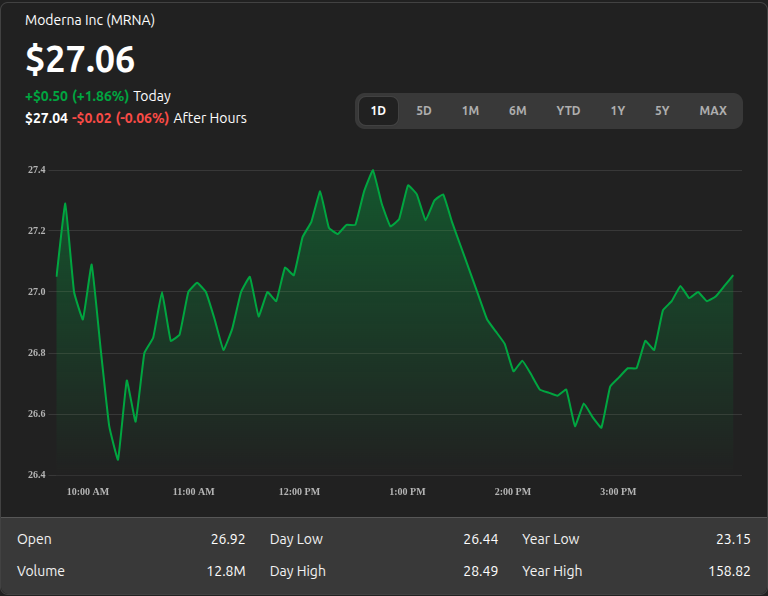Click the 26.8 y-axis label

(x=36, y=353)
